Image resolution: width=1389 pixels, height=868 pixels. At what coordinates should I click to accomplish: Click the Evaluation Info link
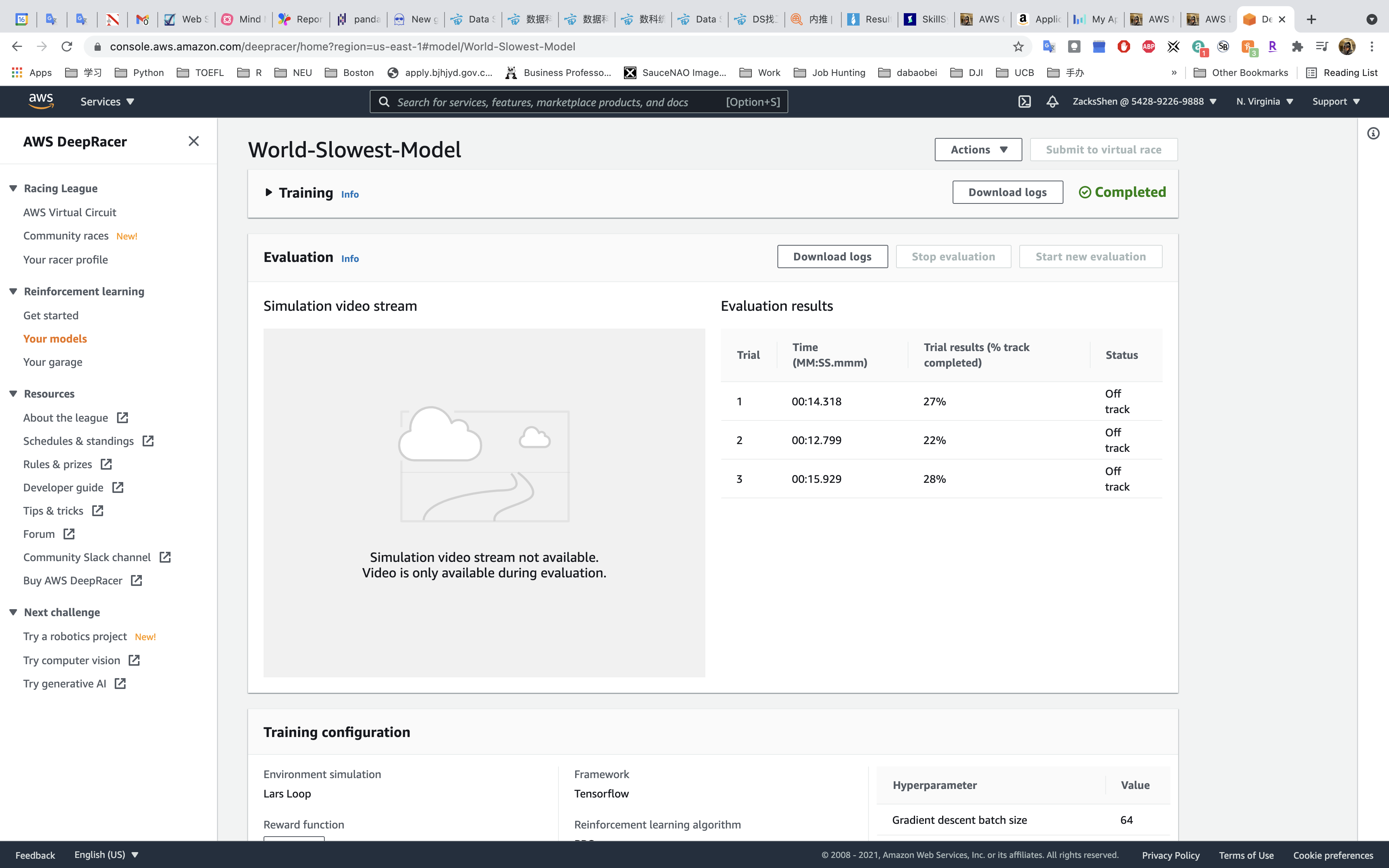(x=350, y=259)
